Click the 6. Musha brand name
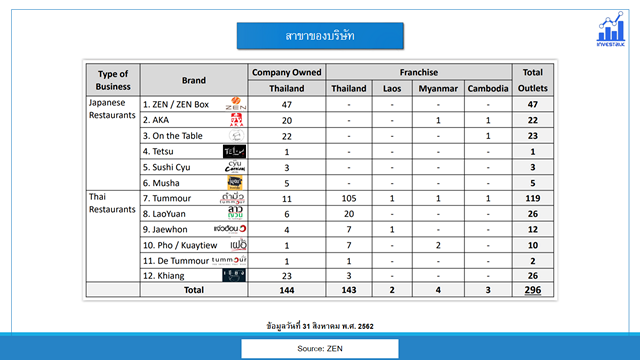Screen dimensions: 640x360 161,183
